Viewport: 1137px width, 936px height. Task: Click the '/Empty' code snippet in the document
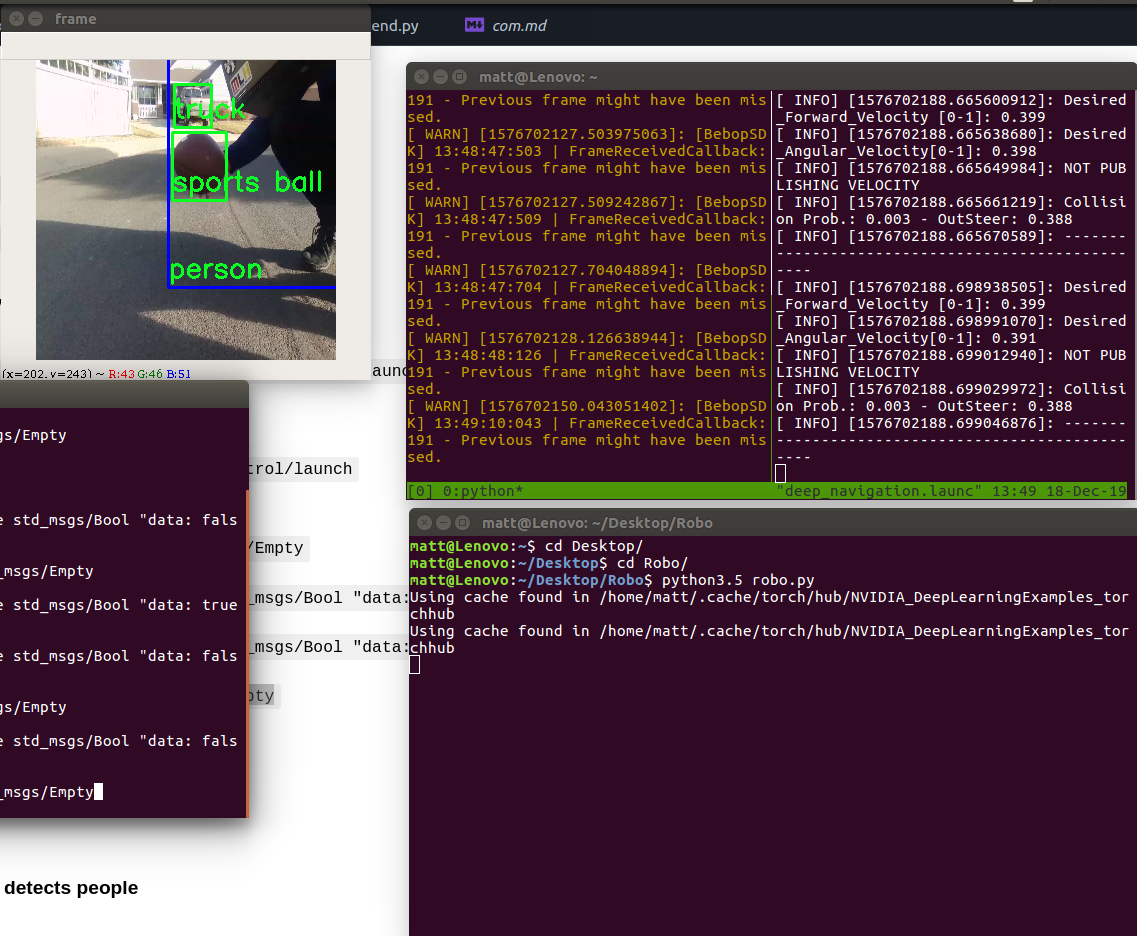click(x=276, y=547)
